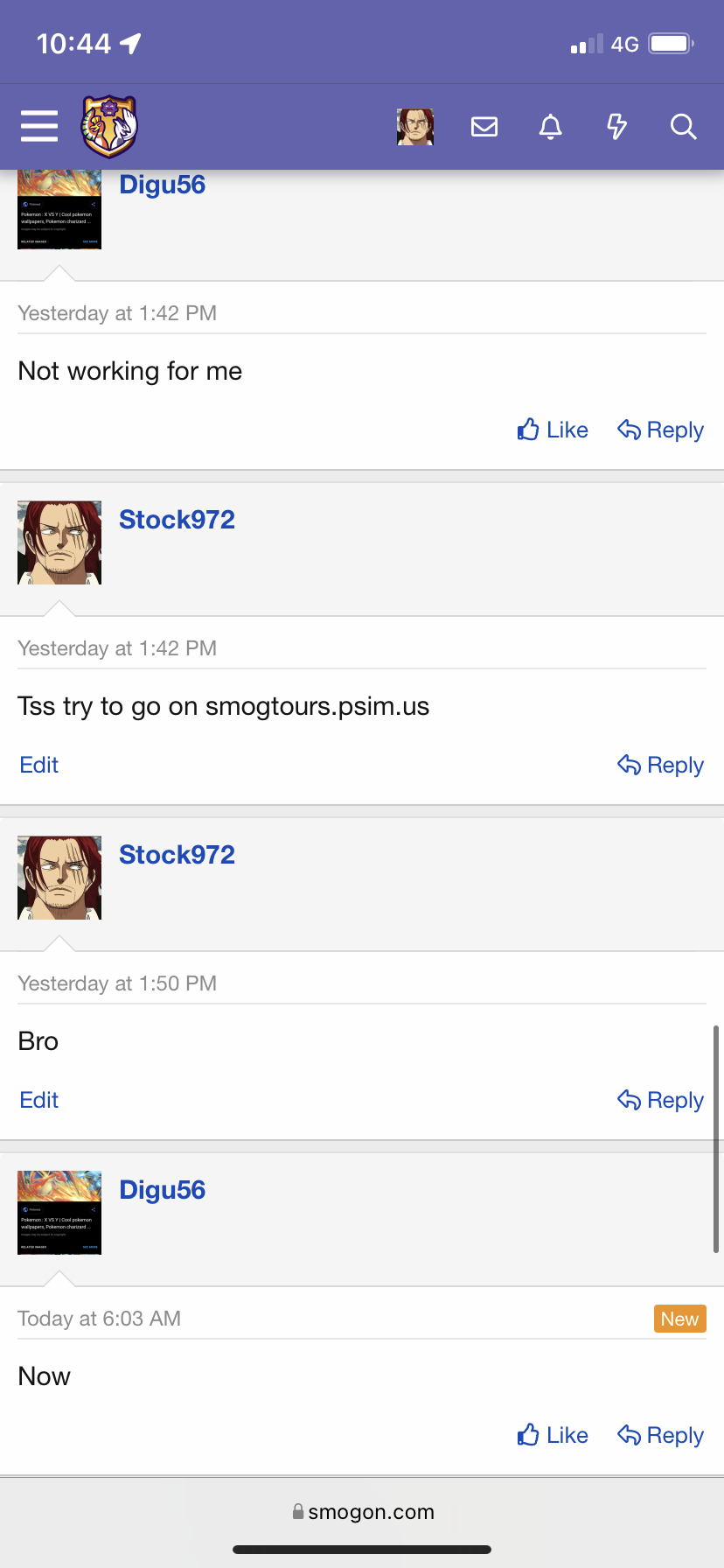Open Digu56 profile from the last post
Viewport: 724px width, 1568px height.
163,1190
